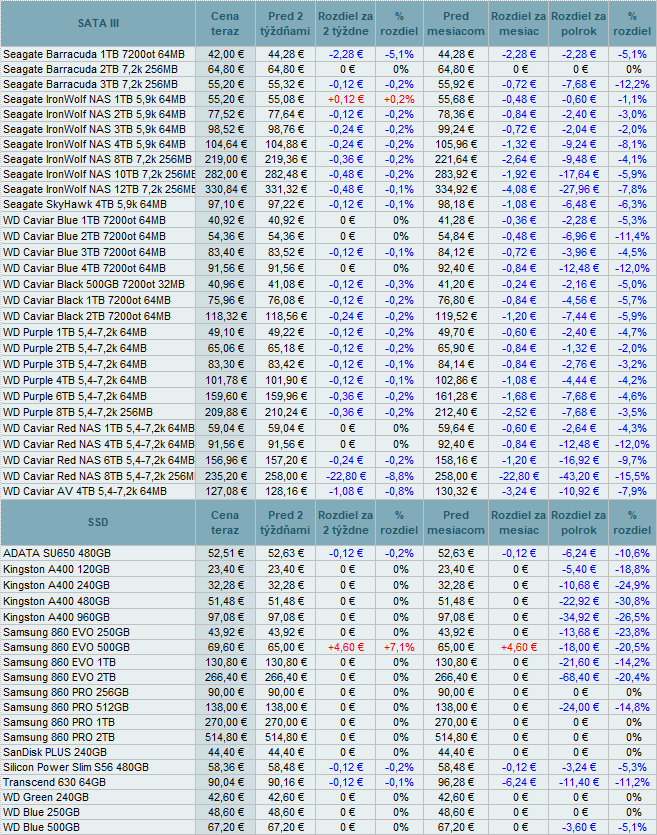Click Kingston A400 480GB name
The width and height of the screenshot is (657, 835).
(56, 601)
